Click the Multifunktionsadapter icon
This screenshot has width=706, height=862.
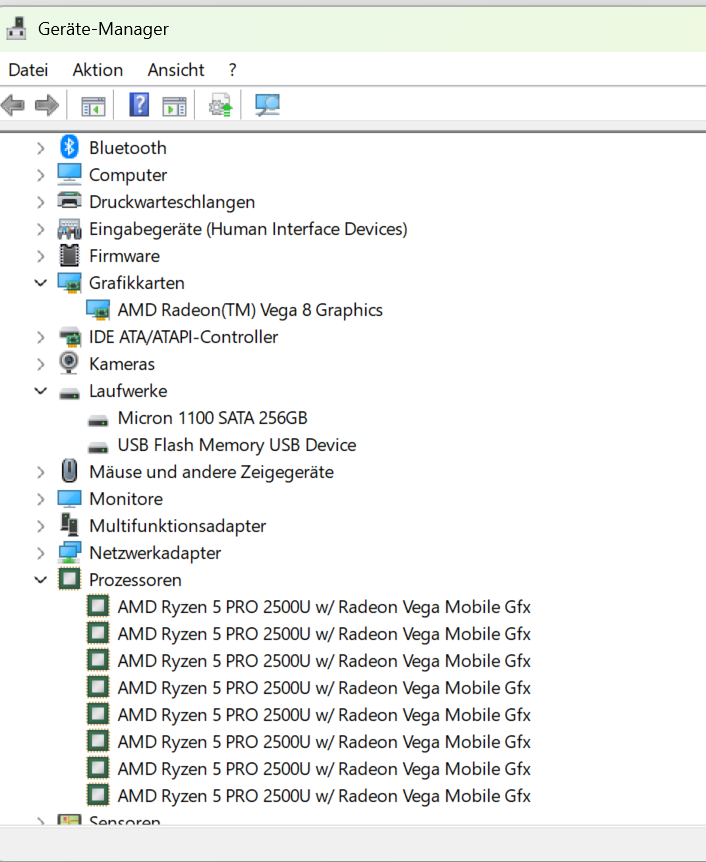click(69, 525)
